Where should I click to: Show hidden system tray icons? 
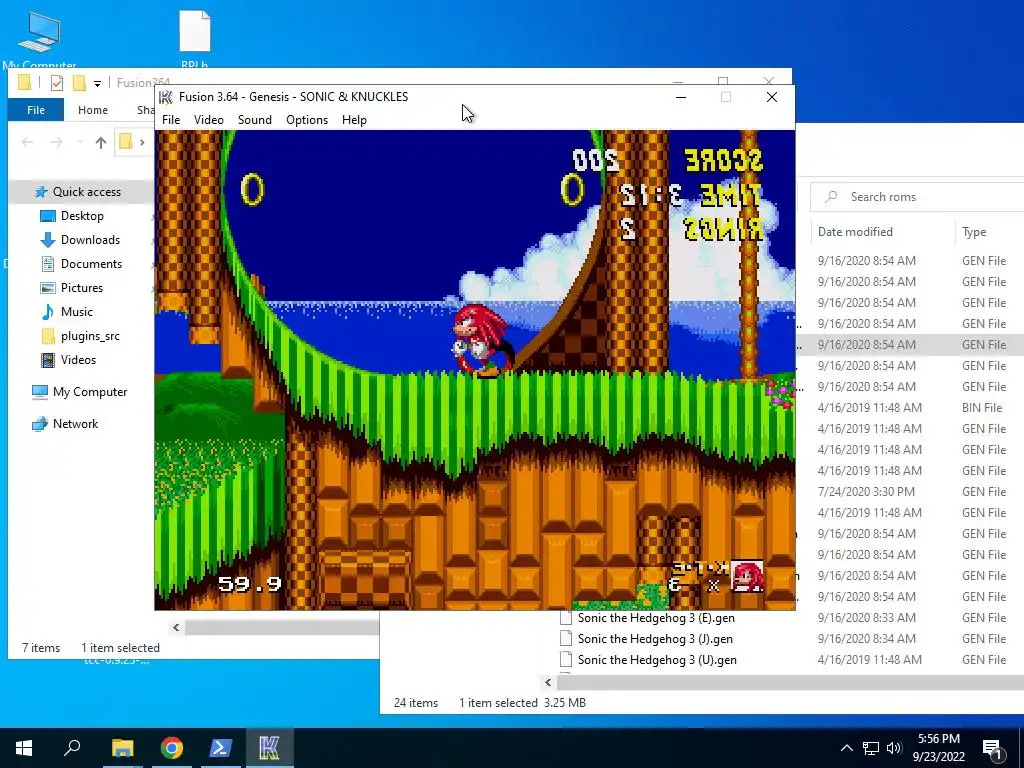point(846,748)
